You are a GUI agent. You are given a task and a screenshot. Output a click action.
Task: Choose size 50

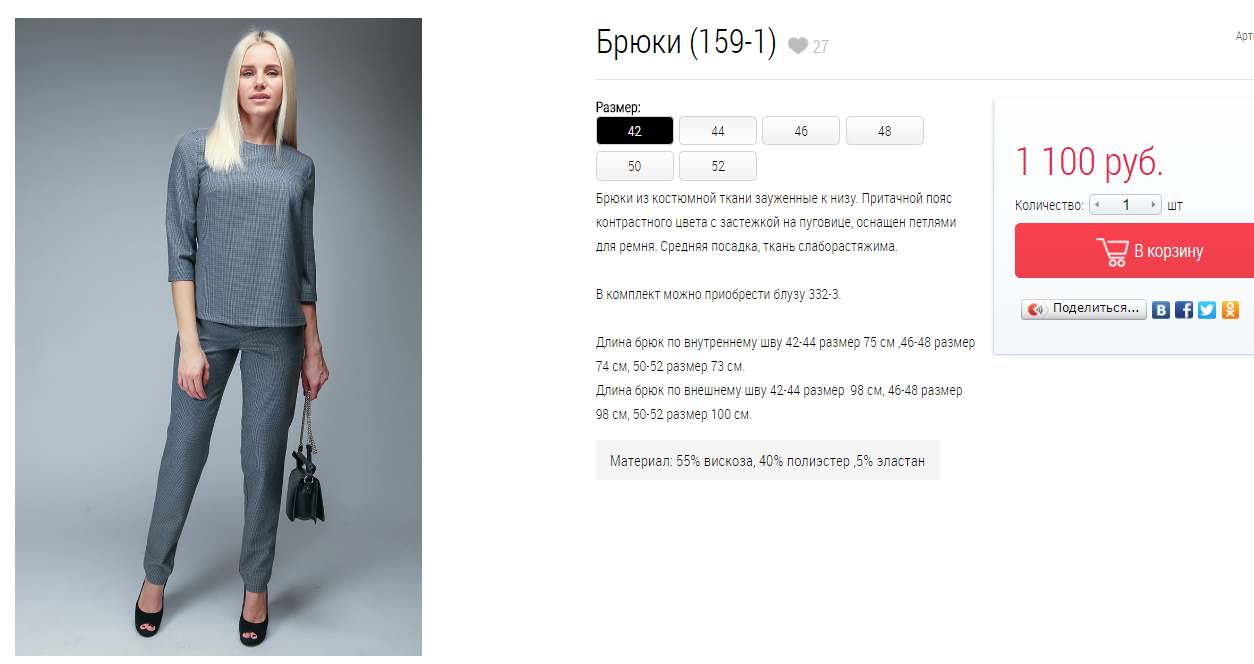[x=635, y=166]
